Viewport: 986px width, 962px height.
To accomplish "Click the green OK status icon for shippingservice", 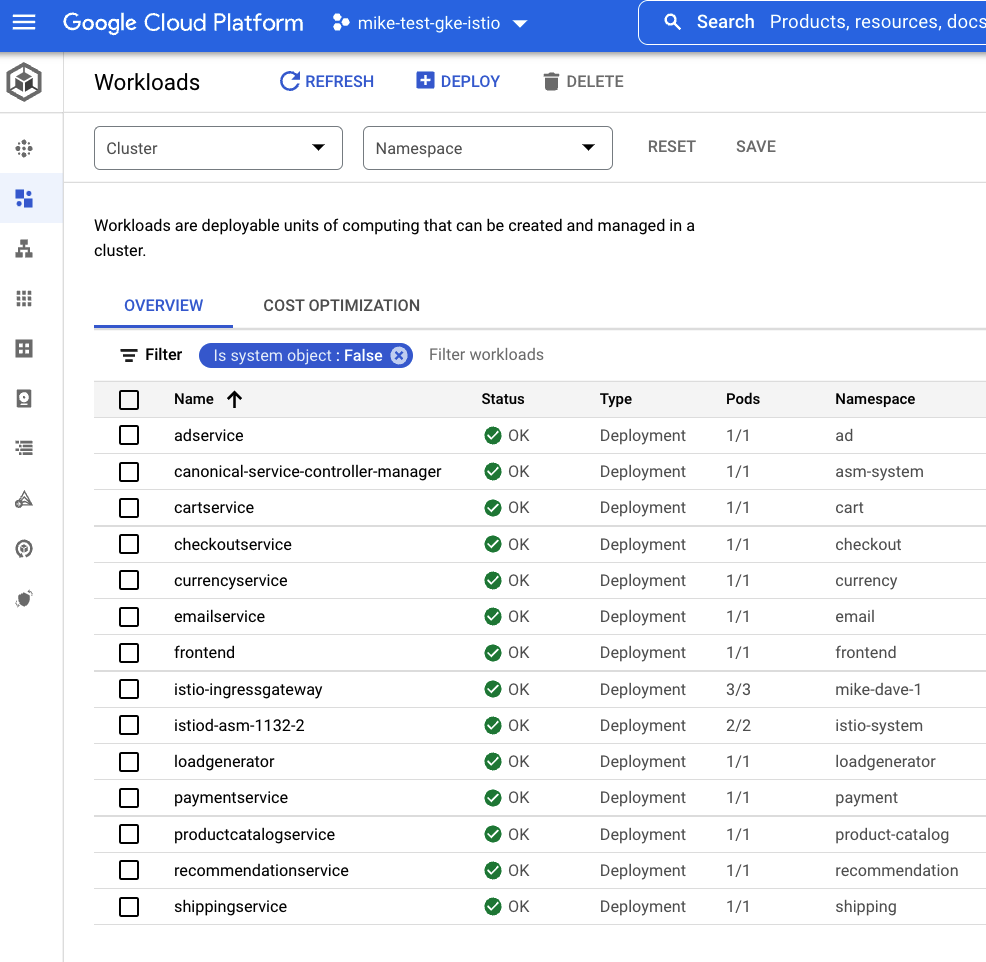I will [x=493, y=907].
